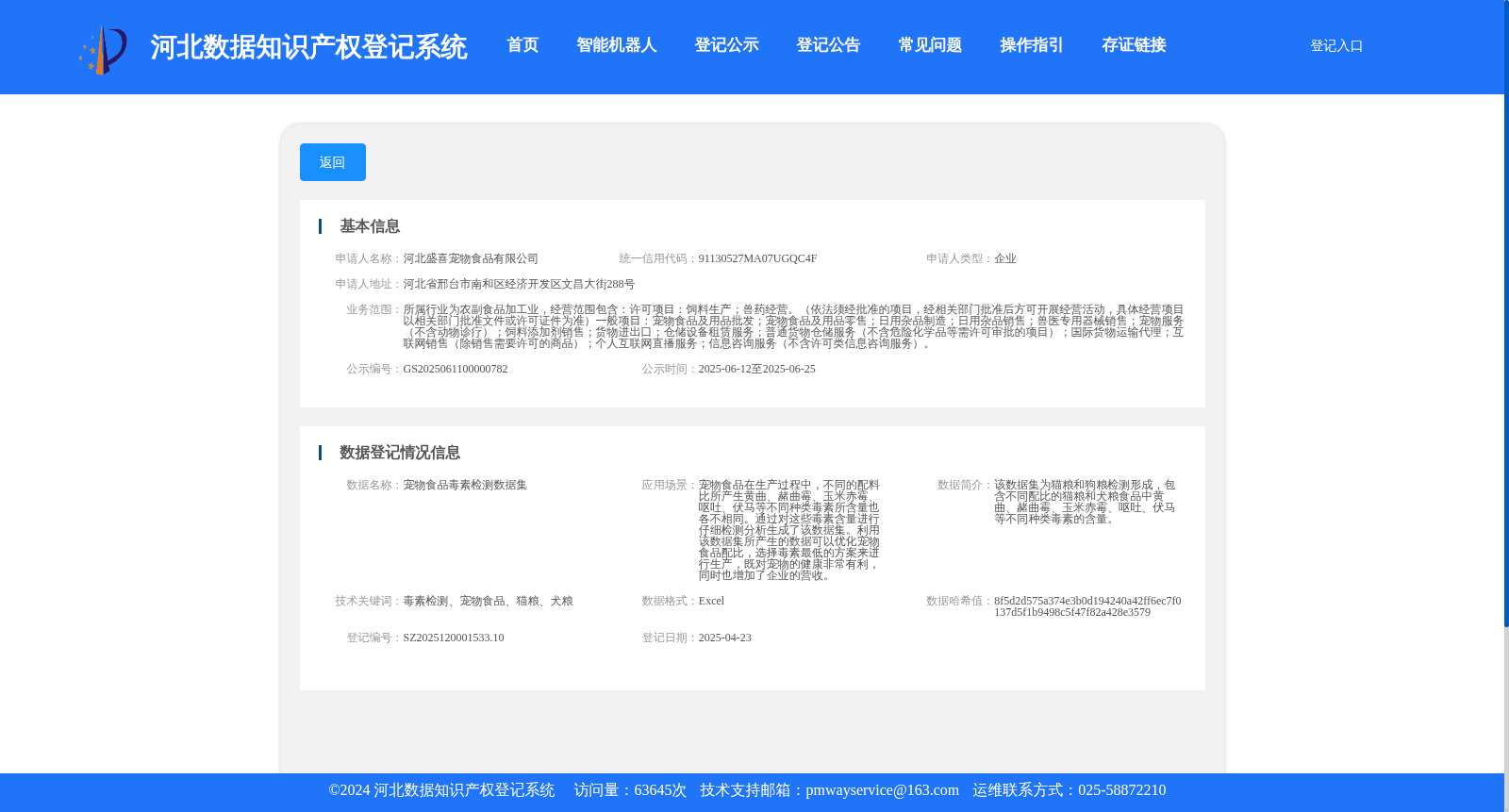Click the phone number 025-58872210
This screenshot has height=812, width=1509.
[x=1121, y=790]
